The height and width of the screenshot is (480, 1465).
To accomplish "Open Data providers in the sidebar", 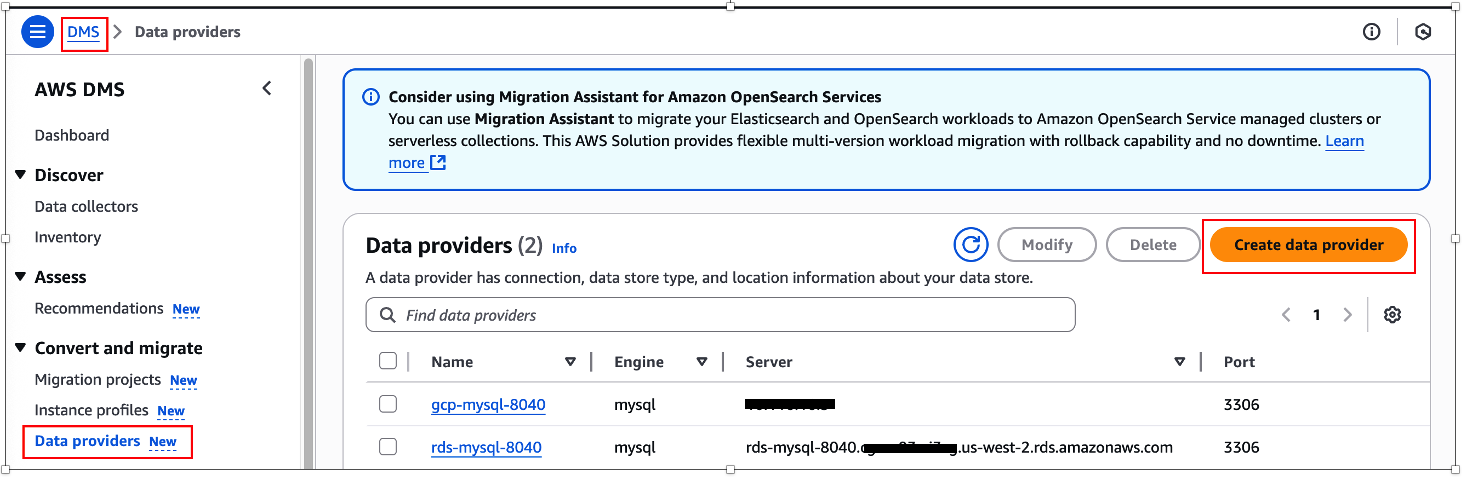I will 88,441.
